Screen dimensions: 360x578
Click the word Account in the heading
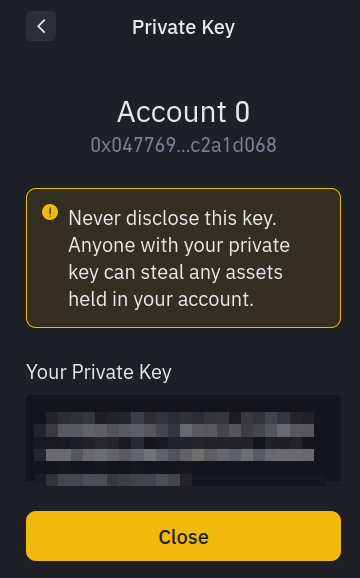pyautogui.click(x=172, y=112)
